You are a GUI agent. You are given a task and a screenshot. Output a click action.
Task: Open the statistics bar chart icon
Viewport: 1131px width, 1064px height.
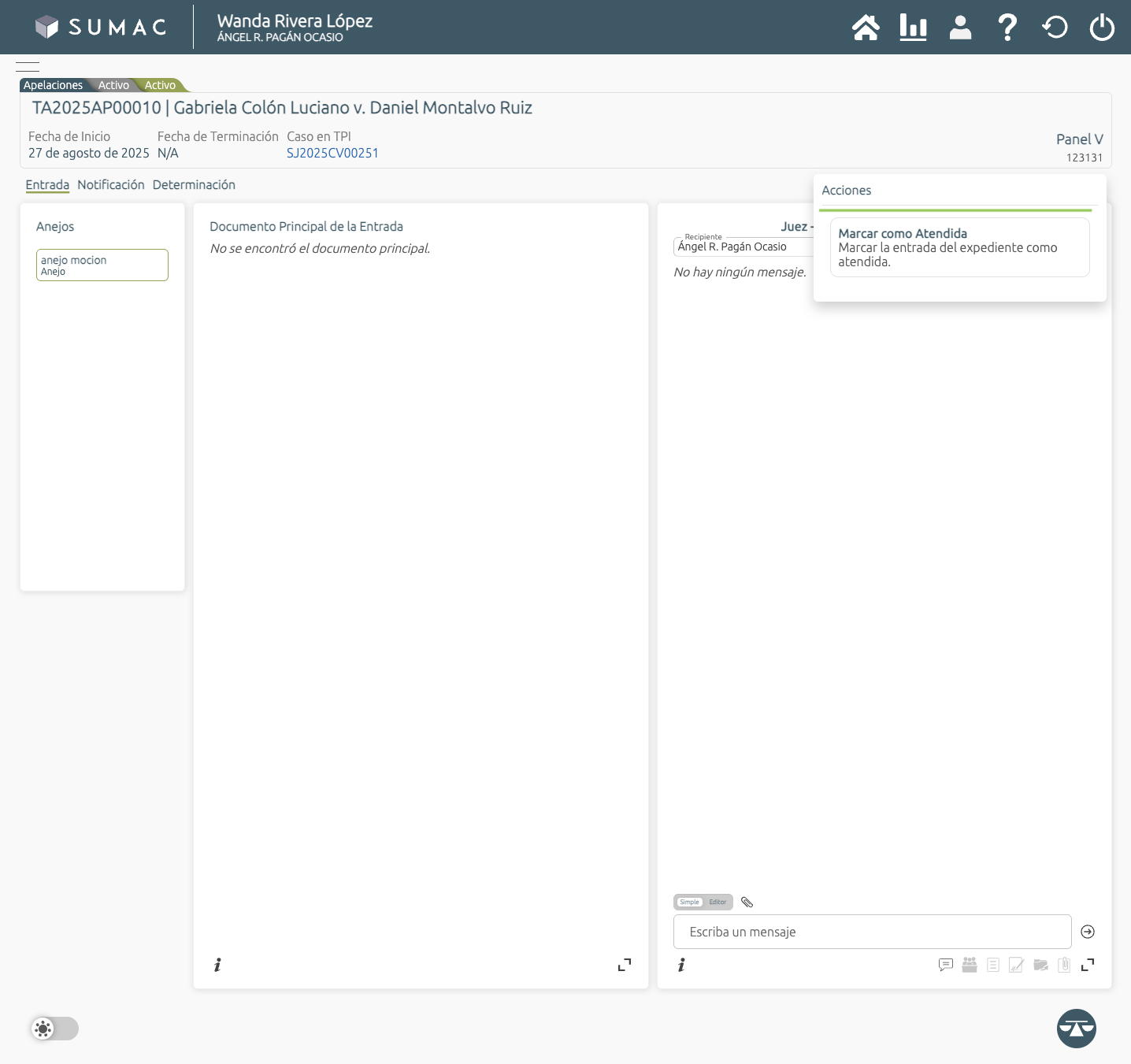point(913,28)
